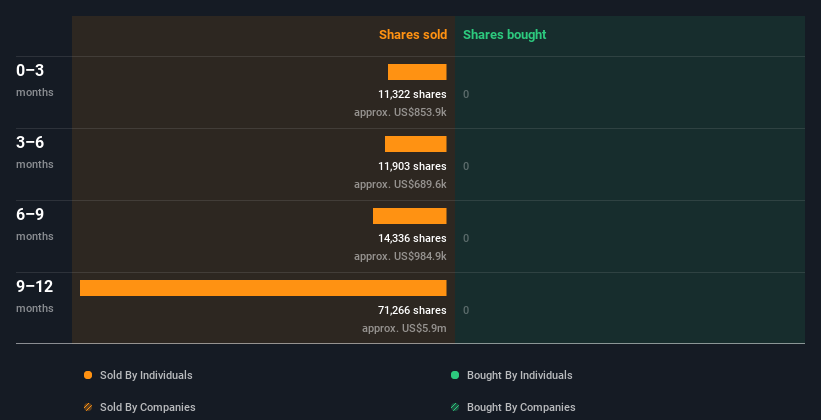
Task: Click the Shares sold column header
Action: (413, 35)
